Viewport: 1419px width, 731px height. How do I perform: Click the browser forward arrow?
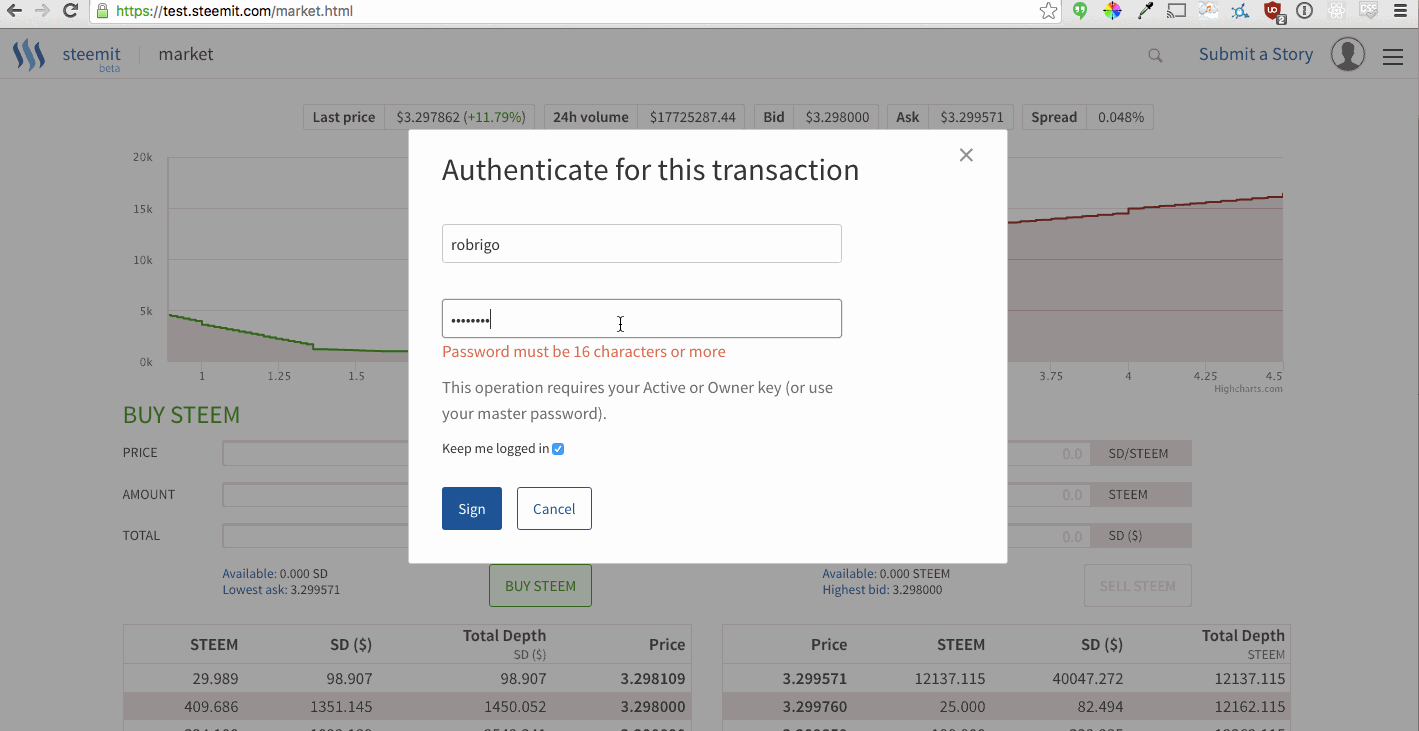(x=42, y=11)
